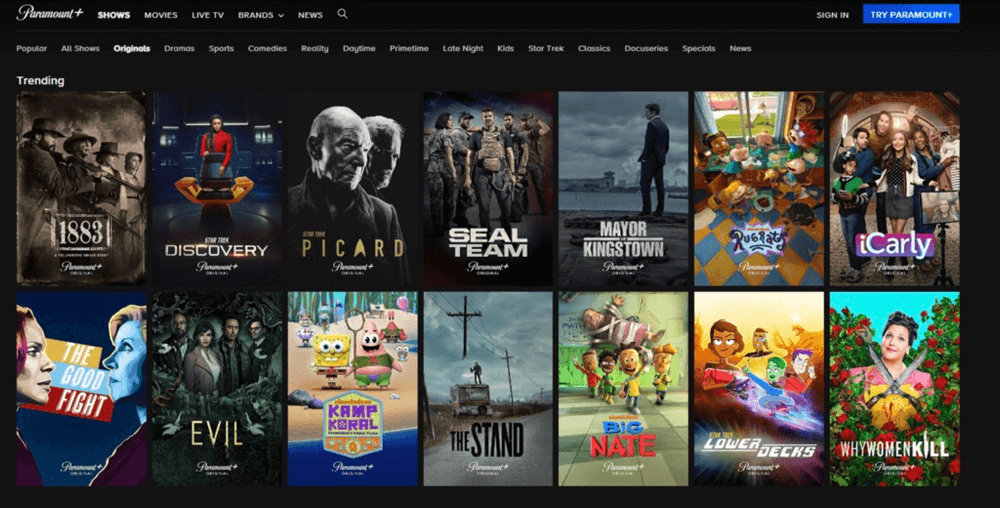
Task: Open Live TV from top navigation
Action: (208, 15)
